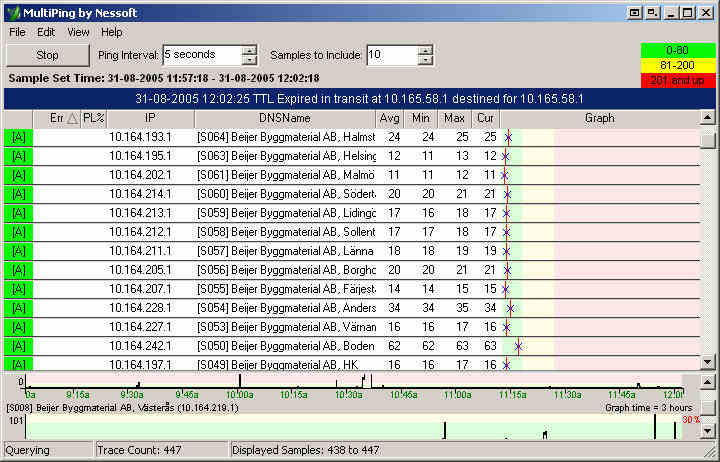Click graph marker in 10.164.228.1 row
This screenshot has width=720, height=462.
point(510,308)
